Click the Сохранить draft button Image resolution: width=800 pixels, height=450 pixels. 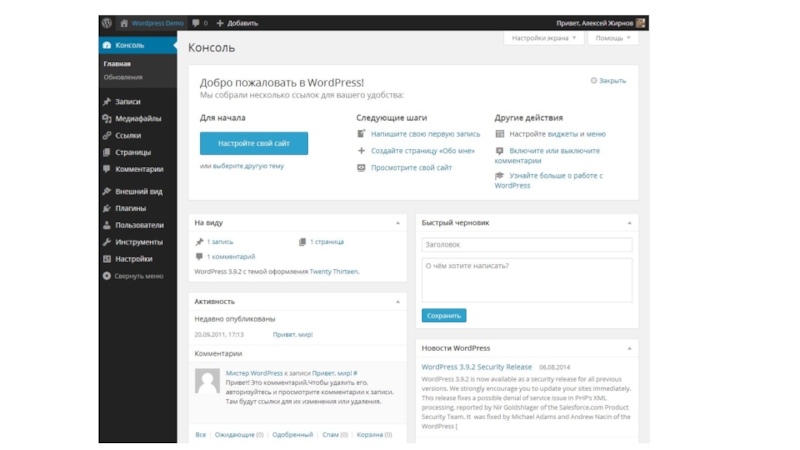click(443, 315)
